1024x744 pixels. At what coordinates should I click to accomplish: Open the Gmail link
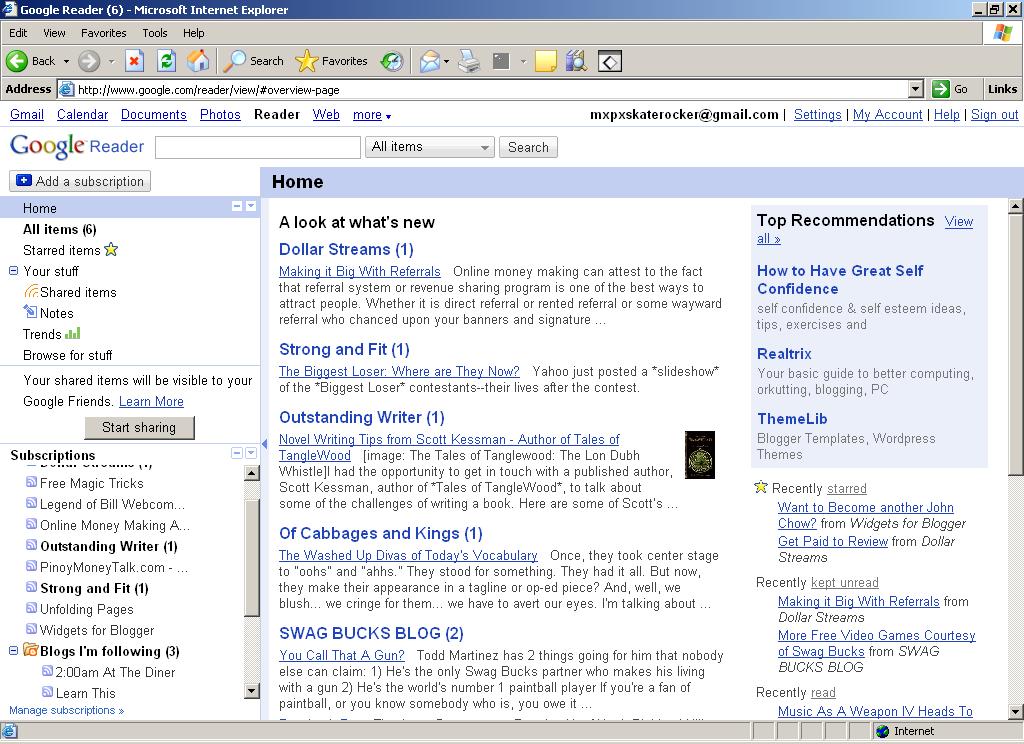[x=27, y=114]
